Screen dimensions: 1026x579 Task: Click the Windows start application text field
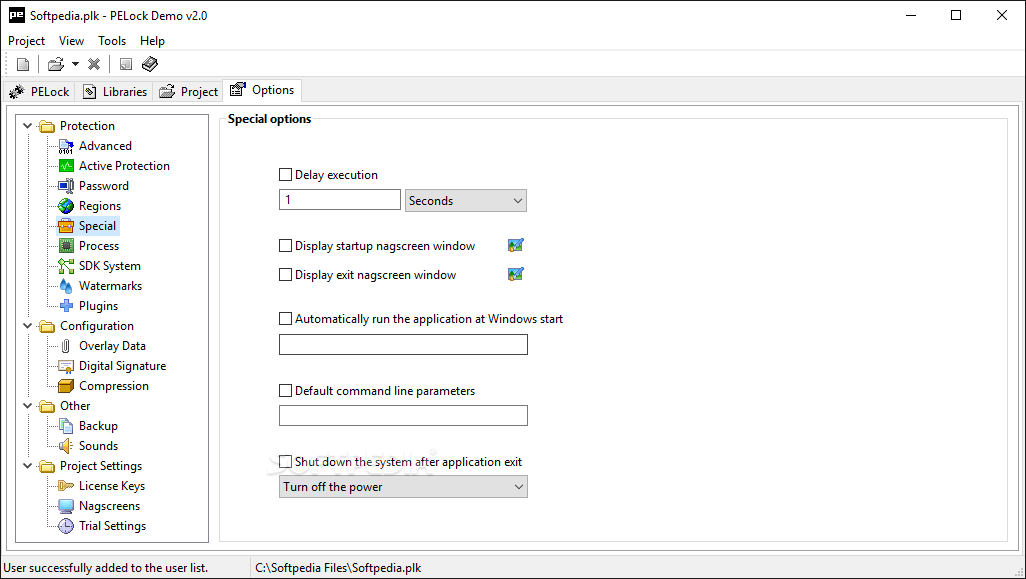coord(403,345)
